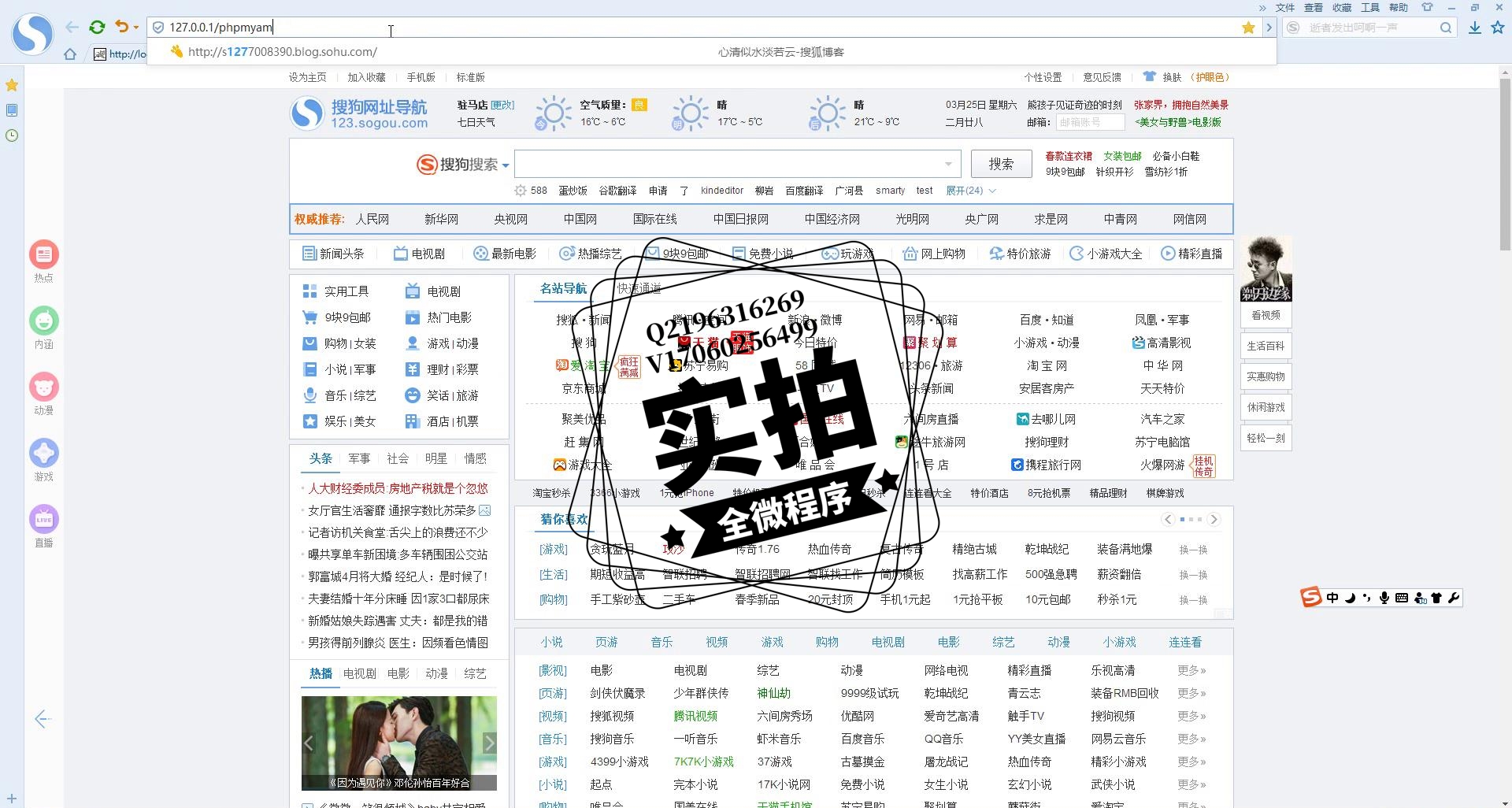Open the soft keyboard icon on the IME bar

tap(1401, 598)
